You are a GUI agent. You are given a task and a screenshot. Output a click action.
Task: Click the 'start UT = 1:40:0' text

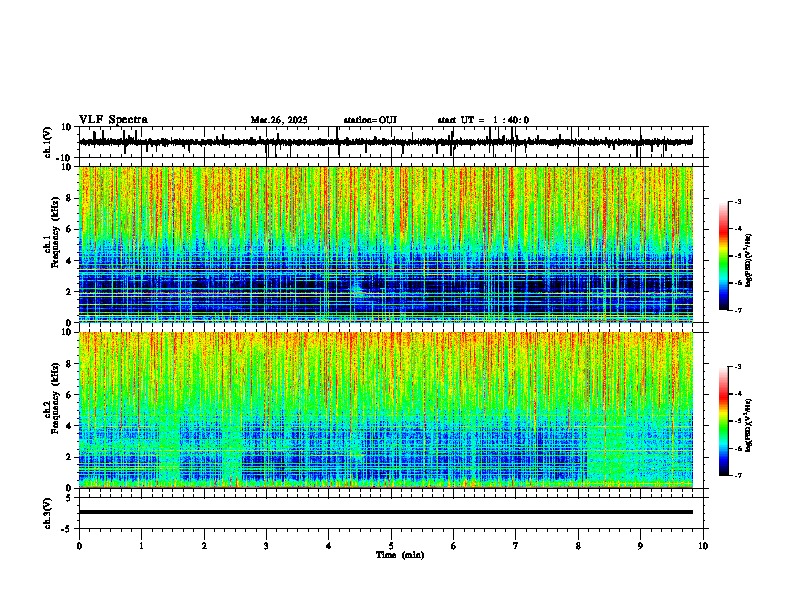click(483, 120)
